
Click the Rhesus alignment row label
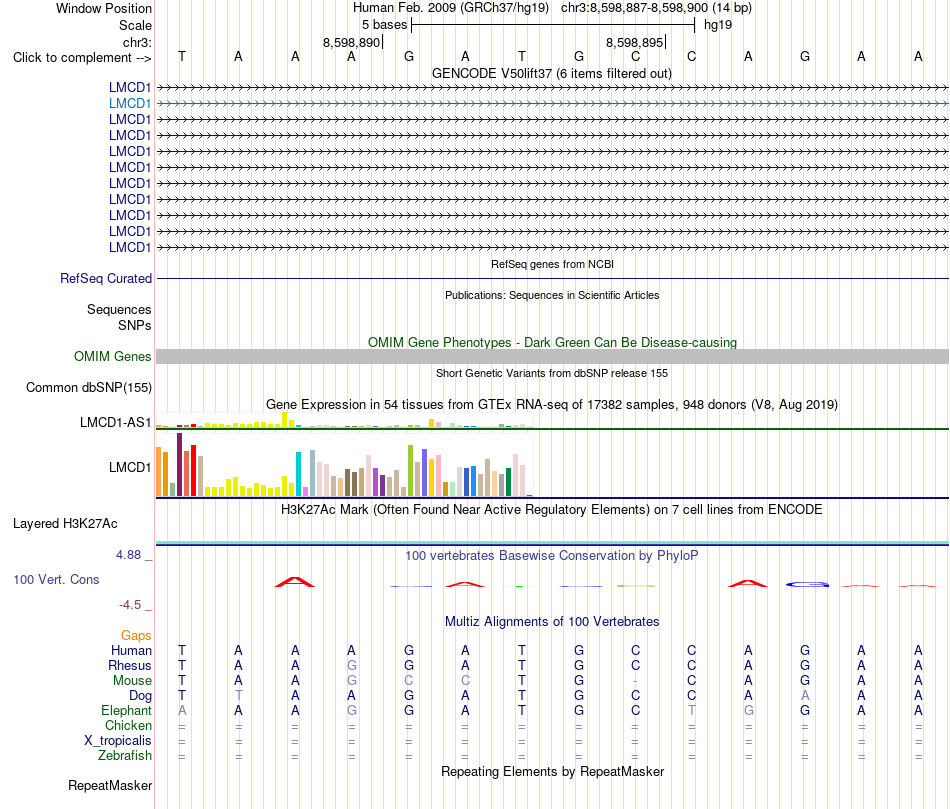pyautogui.click(x=130, y=665)
